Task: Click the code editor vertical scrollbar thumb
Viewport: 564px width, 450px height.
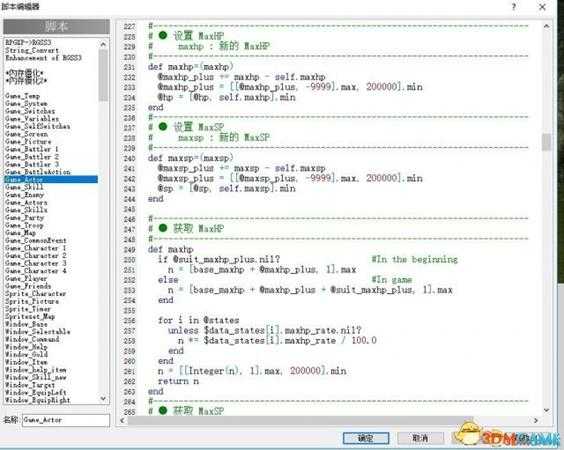Action: point(546,142)
